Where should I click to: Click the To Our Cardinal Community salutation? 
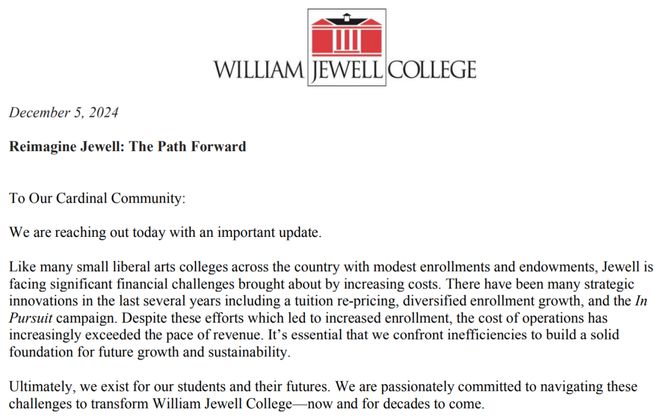coord(97,198)
